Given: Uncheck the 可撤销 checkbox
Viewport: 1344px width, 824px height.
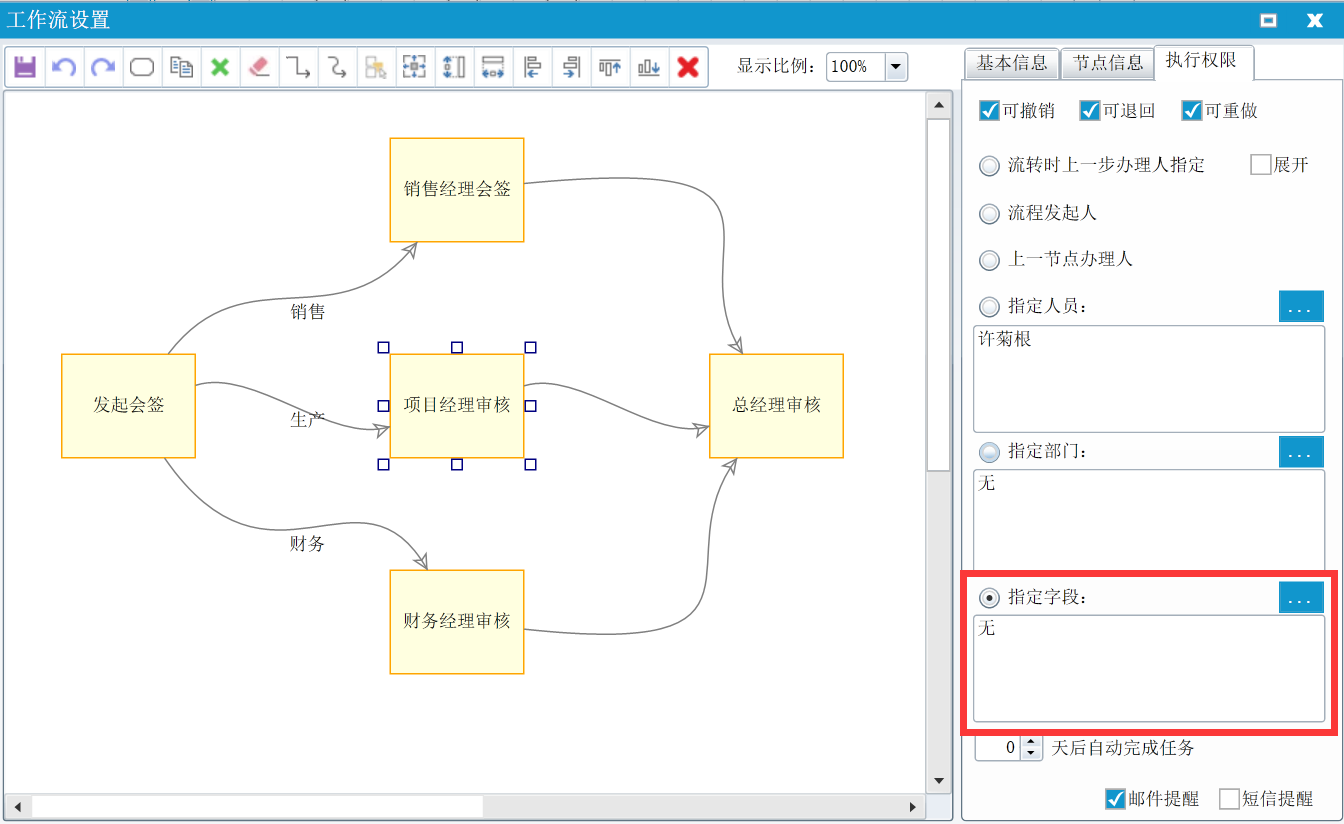Looking at the screenshot, I should [x=990, y=111].
